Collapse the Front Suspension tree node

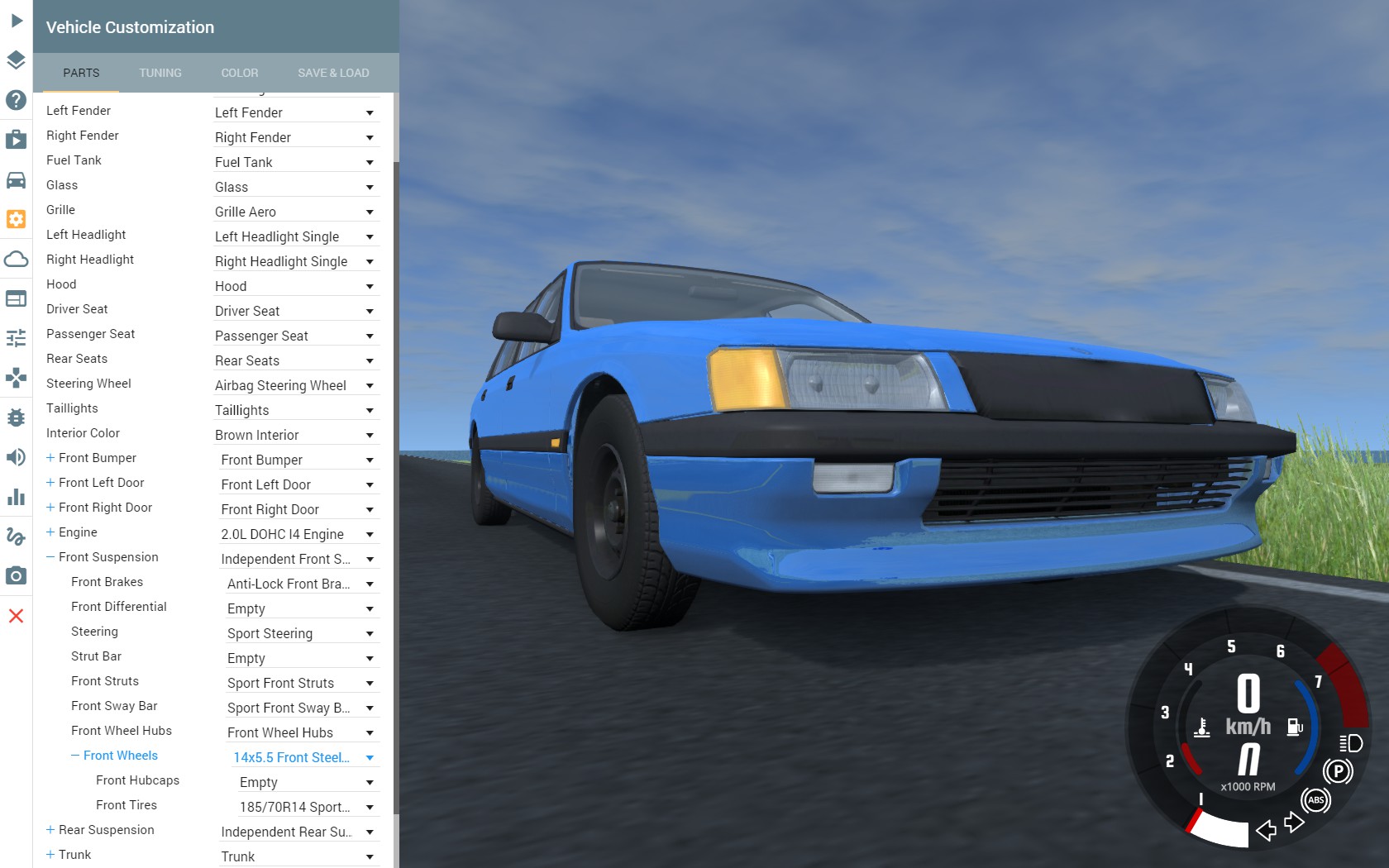tap(50, 556)
